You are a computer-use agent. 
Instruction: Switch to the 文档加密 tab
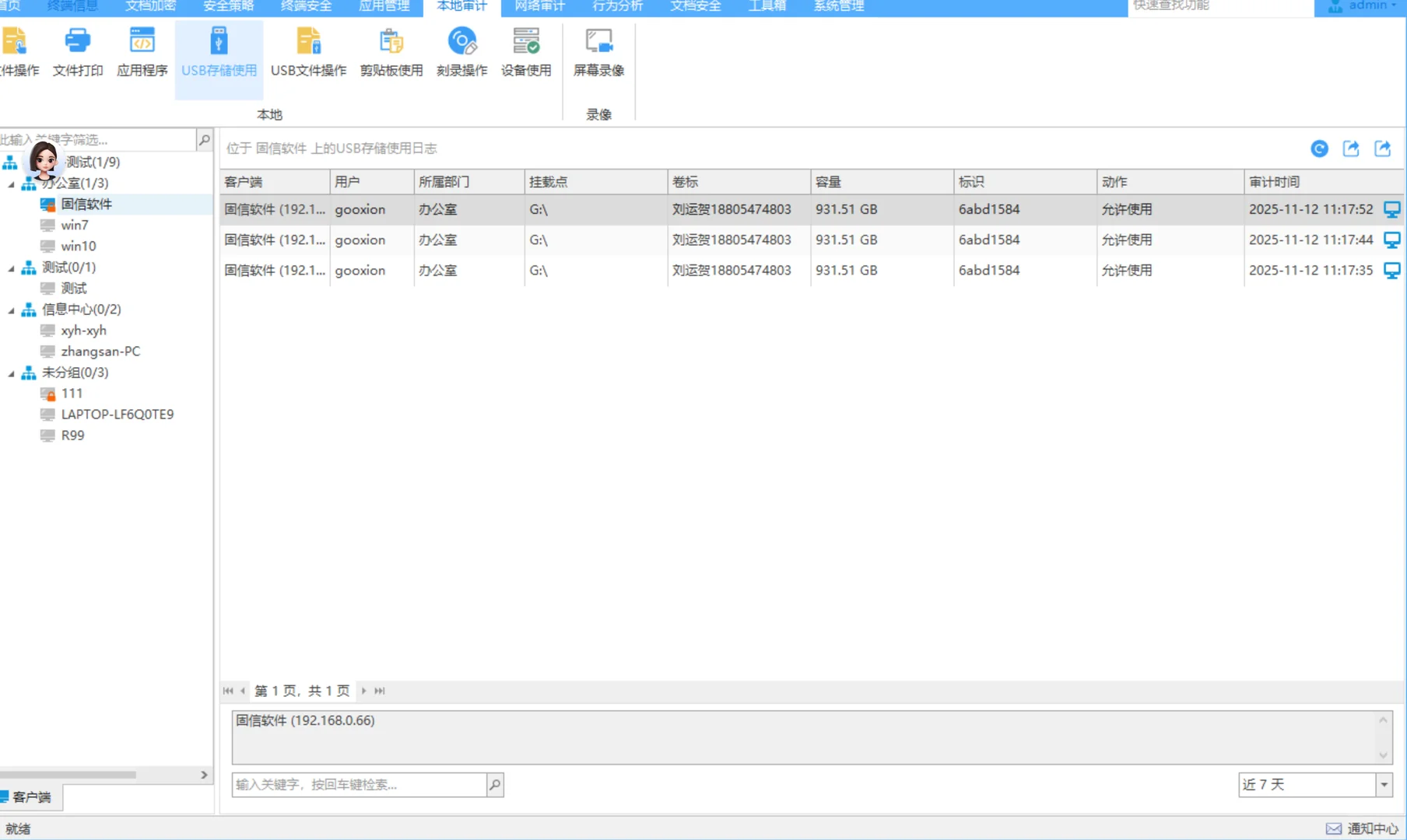click(x=150, y=6)
